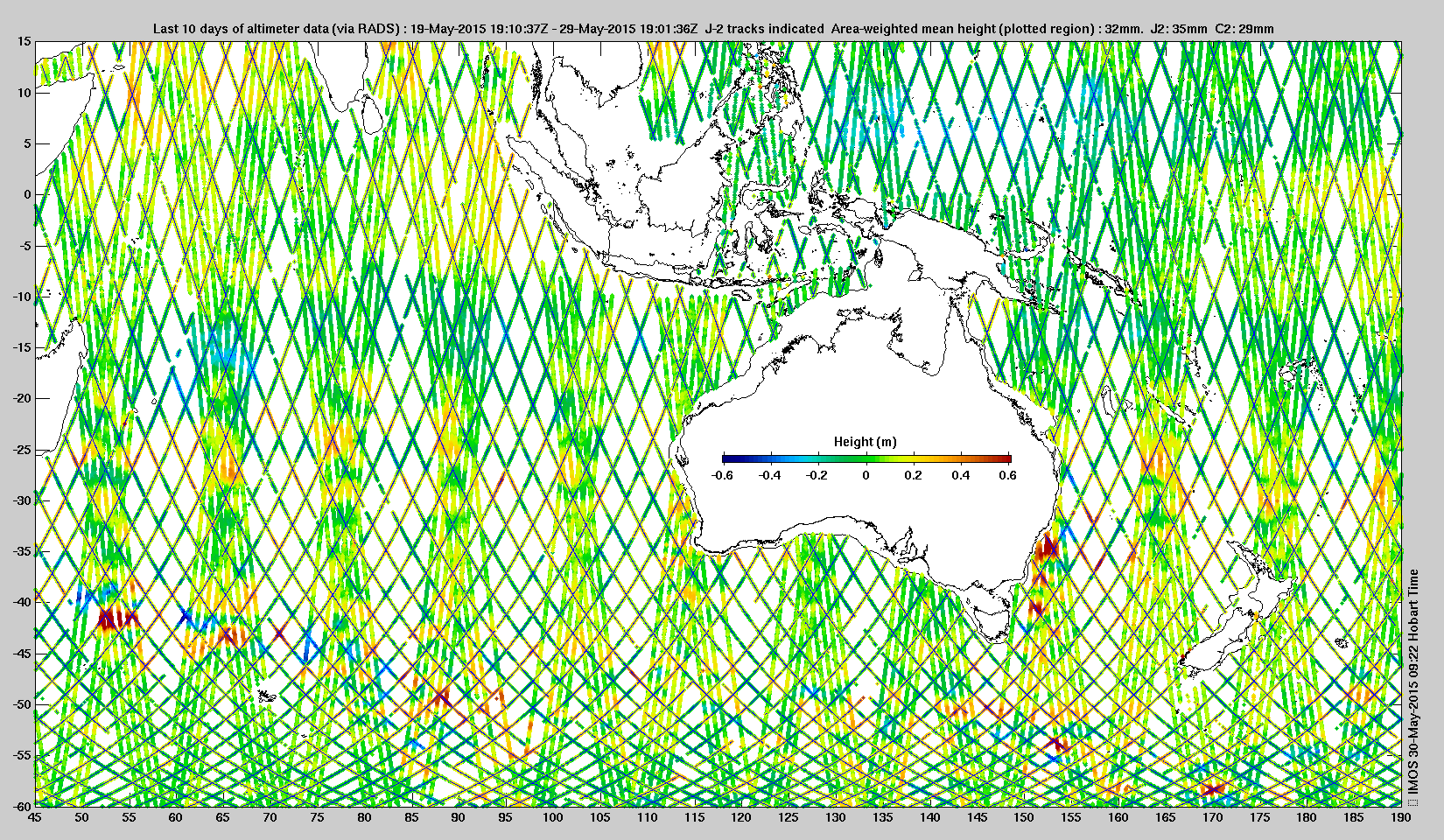
Task: Click the x-axis tick label 100
Action: point(552,817)
